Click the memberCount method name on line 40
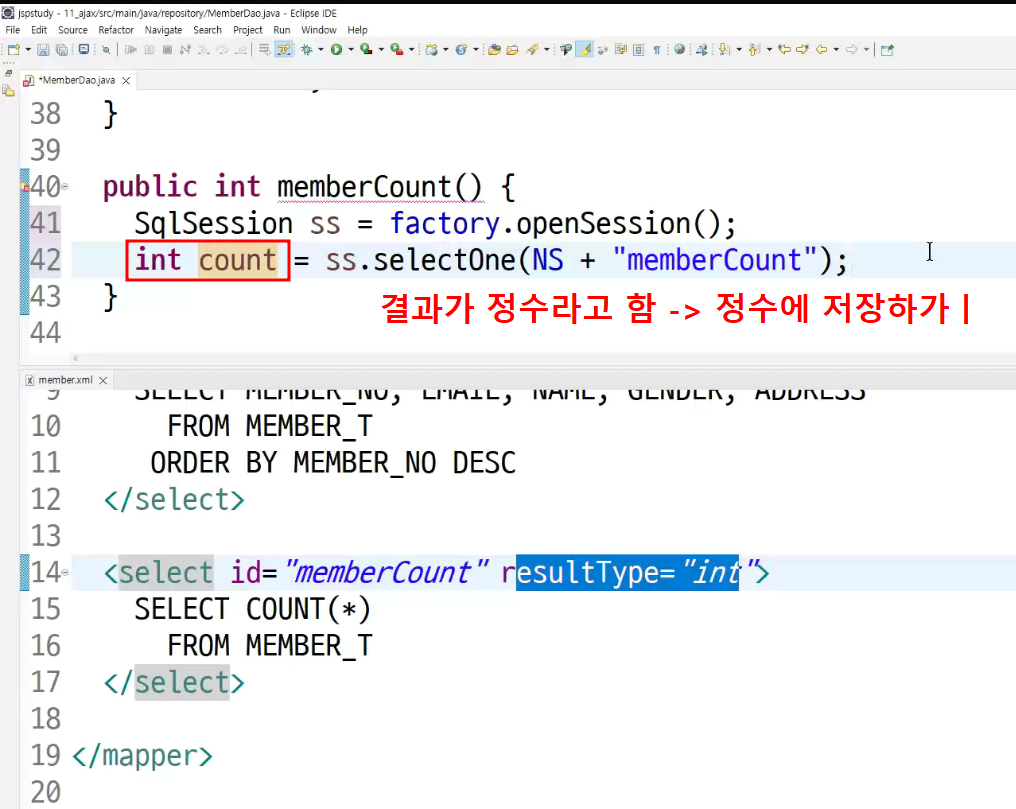1016x809 pixels. (364, 187)
